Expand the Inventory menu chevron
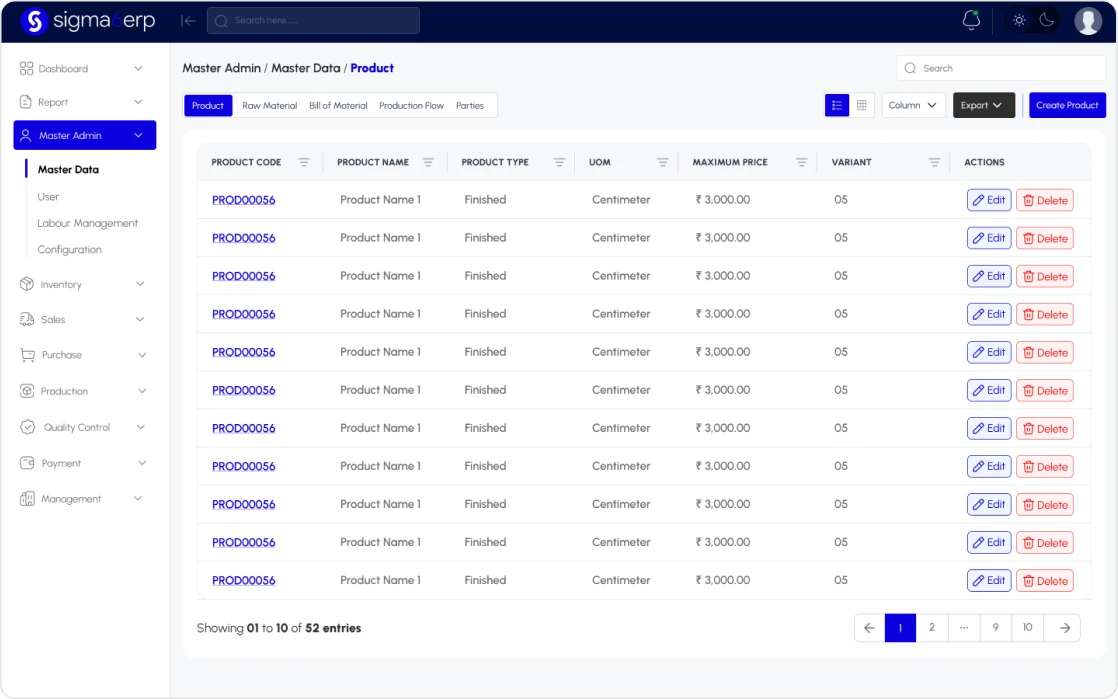This screenshot has width=1118, height=699. click(140, 284)
